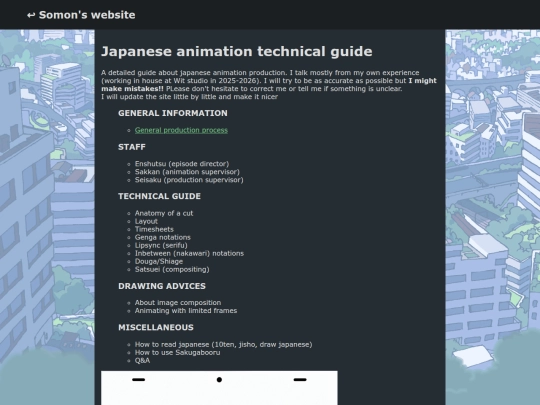Screen dimensions: 540x405
Task: Click 'How to use Sakugabooru' entry
Action: [x=177, y=353]
